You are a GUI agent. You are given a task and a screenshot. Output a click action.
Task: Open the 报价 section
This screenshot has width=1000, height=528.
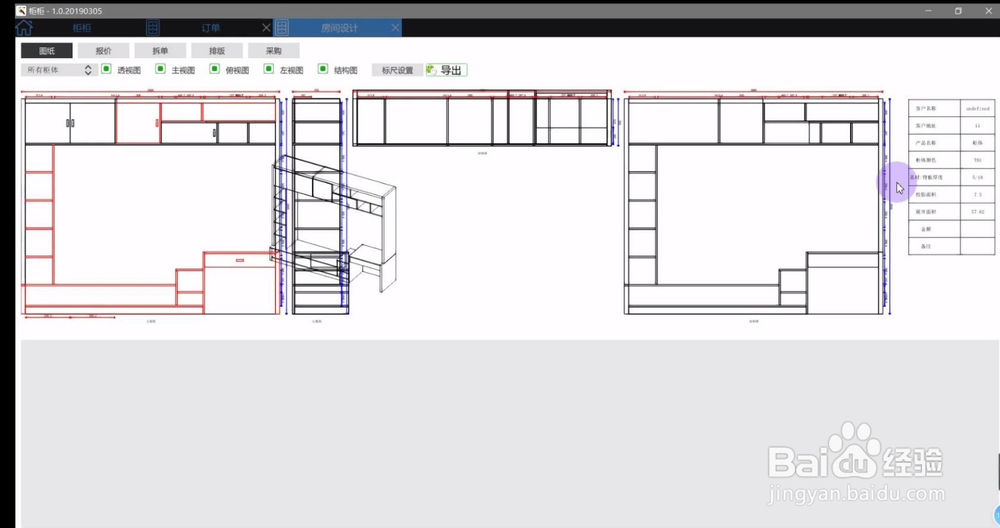pos(103,51)
